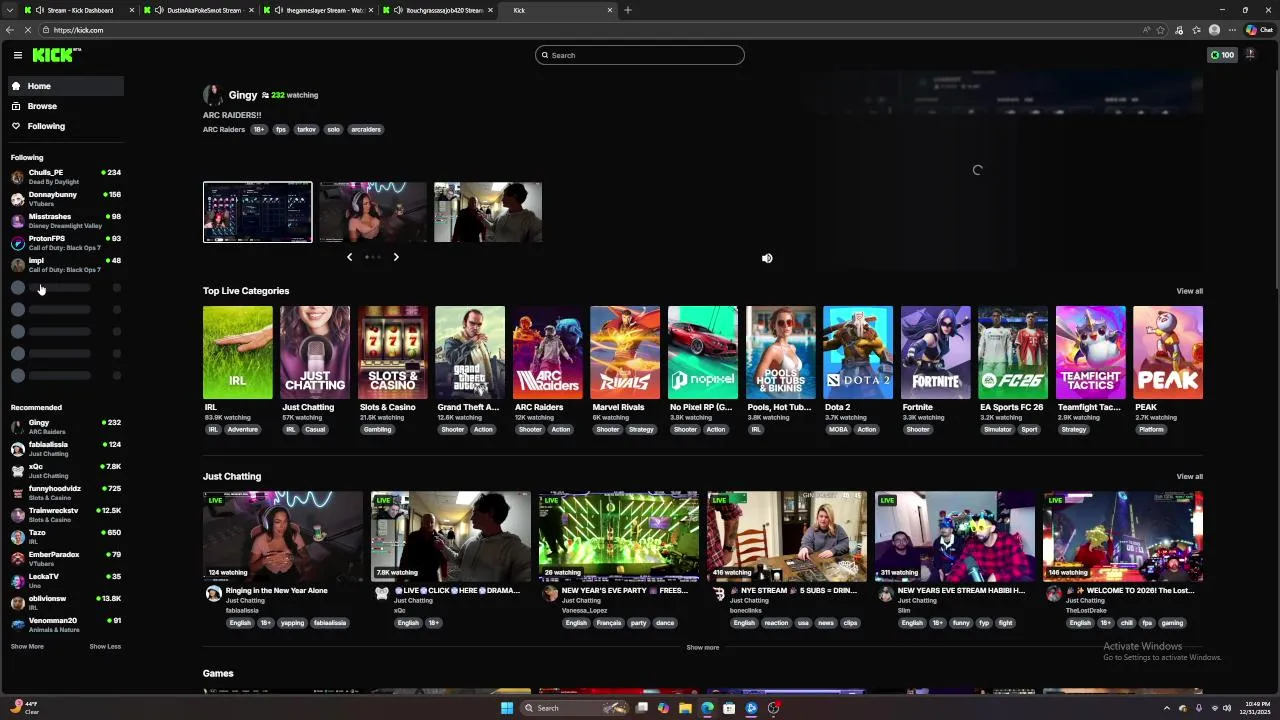This screenshot has height=720, width=1280.
Task: Open browser Settings and more menu
Action: [1232, 30]
